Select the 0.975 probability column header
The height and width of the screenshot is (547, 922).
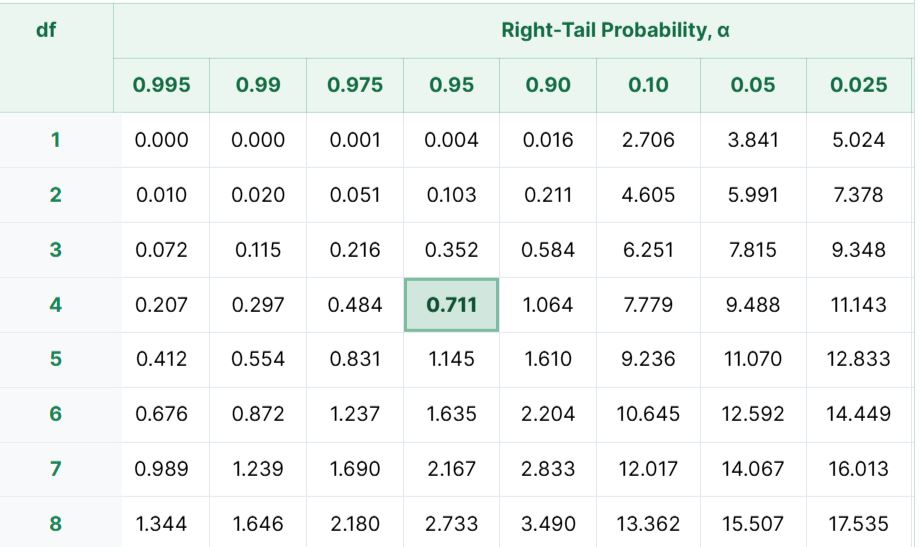click(x=355, y=85)
